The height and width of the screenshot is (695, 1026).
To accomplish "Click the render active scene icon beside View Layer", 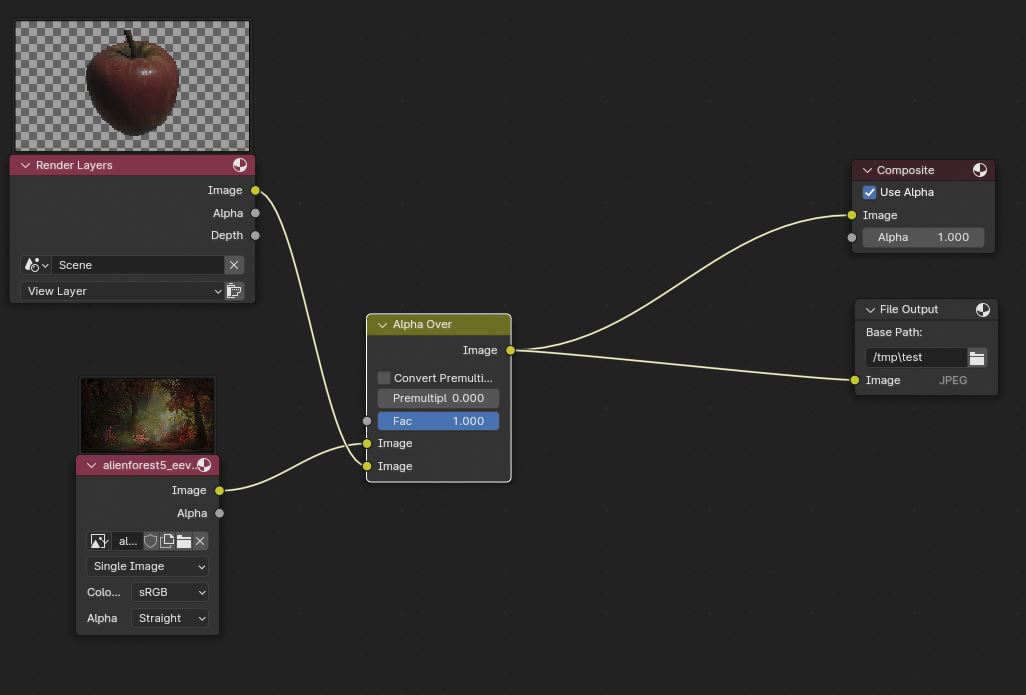I will [x=234, y=291].
